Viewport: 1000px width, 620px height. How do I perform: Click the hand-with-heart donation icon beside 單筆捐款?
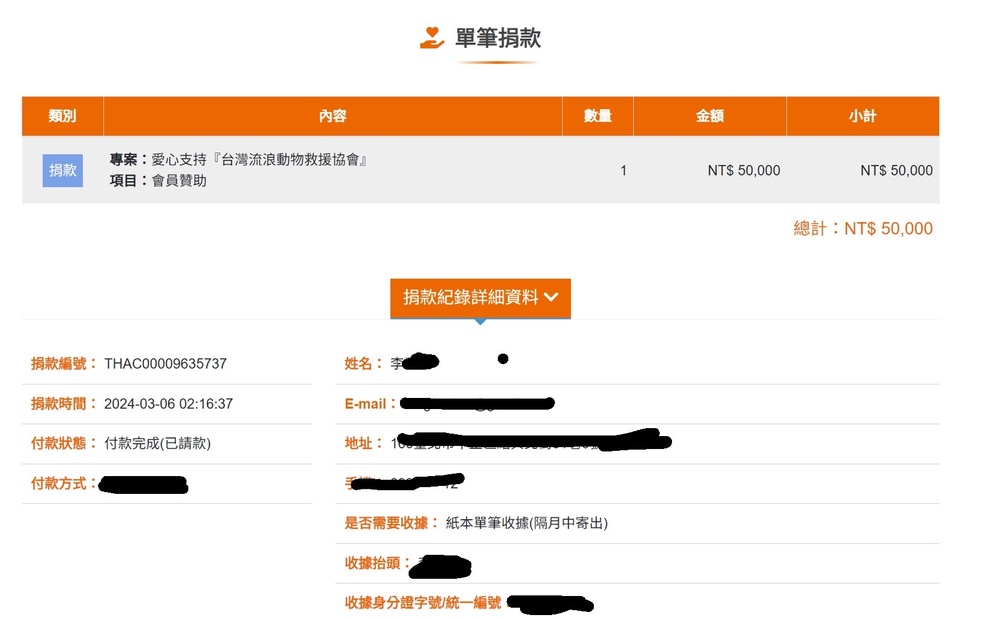[x=431, y=37]
